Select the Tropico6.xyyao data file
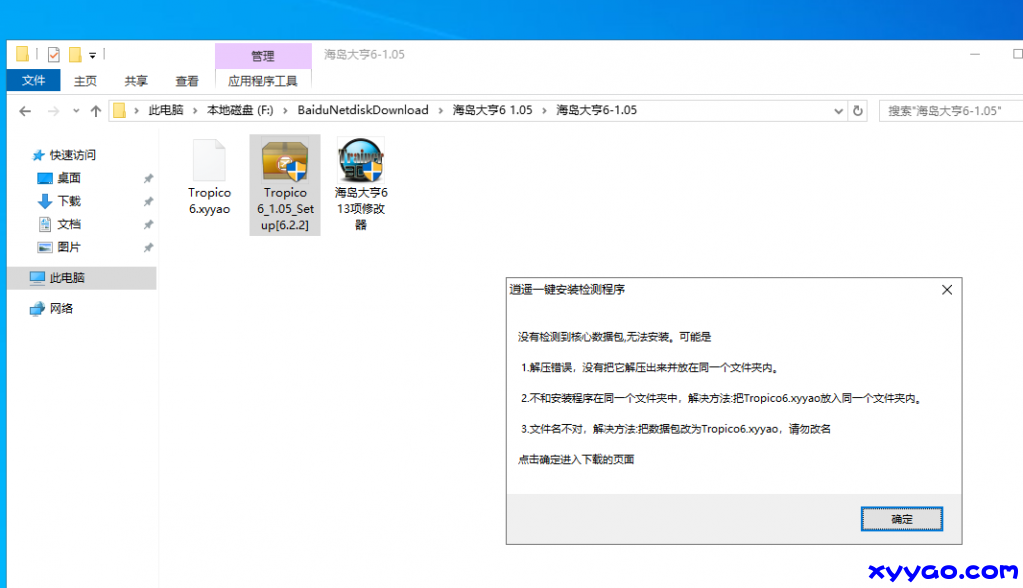This screenshot has height=588, width=1023. (x=209, y=180)
